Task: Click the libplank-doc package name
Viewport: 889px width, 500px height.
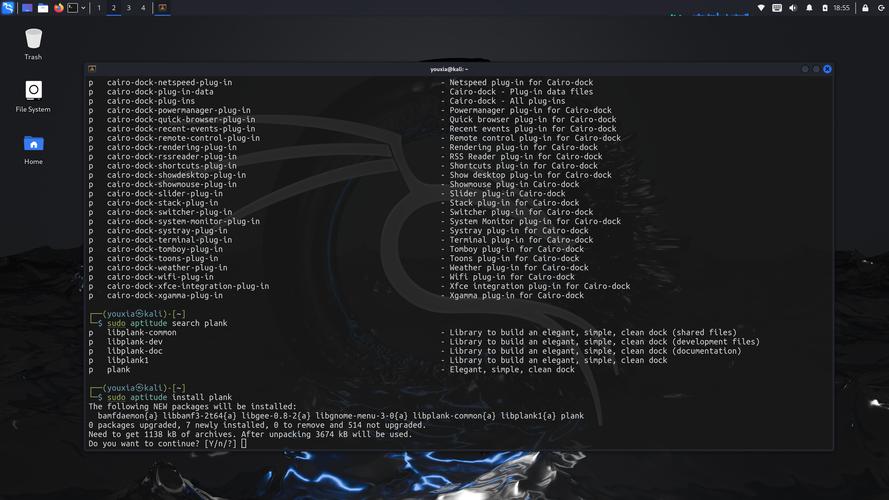Action: [x=134, y=351]
